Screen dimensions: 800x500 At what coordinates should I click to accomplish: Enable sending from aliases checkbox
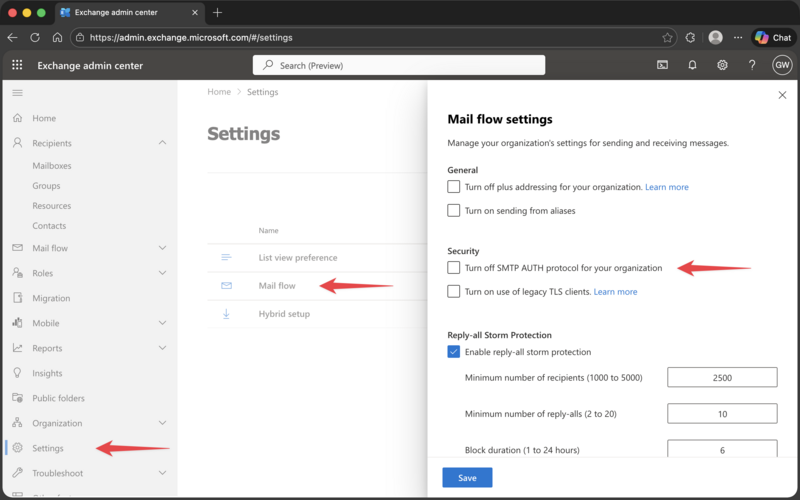pos(454,211)
